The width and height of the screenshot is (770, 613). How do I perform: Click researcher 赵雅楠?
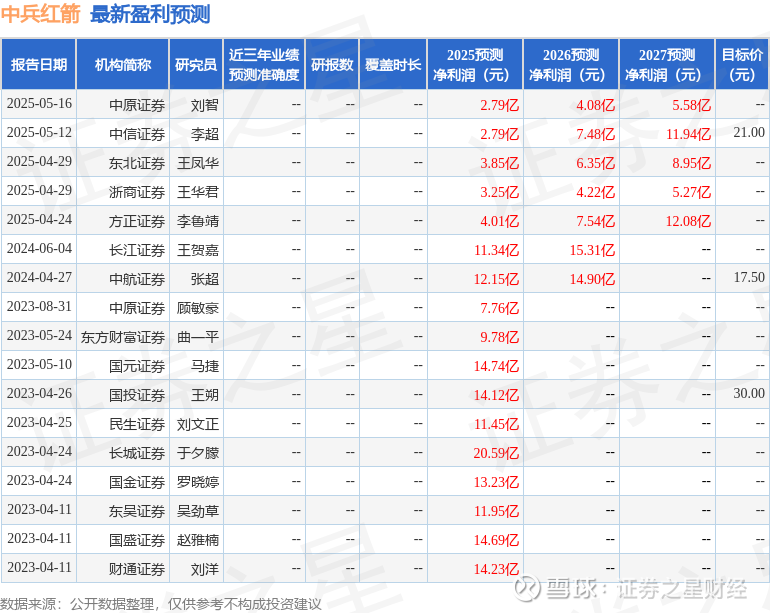pos(198,540)
